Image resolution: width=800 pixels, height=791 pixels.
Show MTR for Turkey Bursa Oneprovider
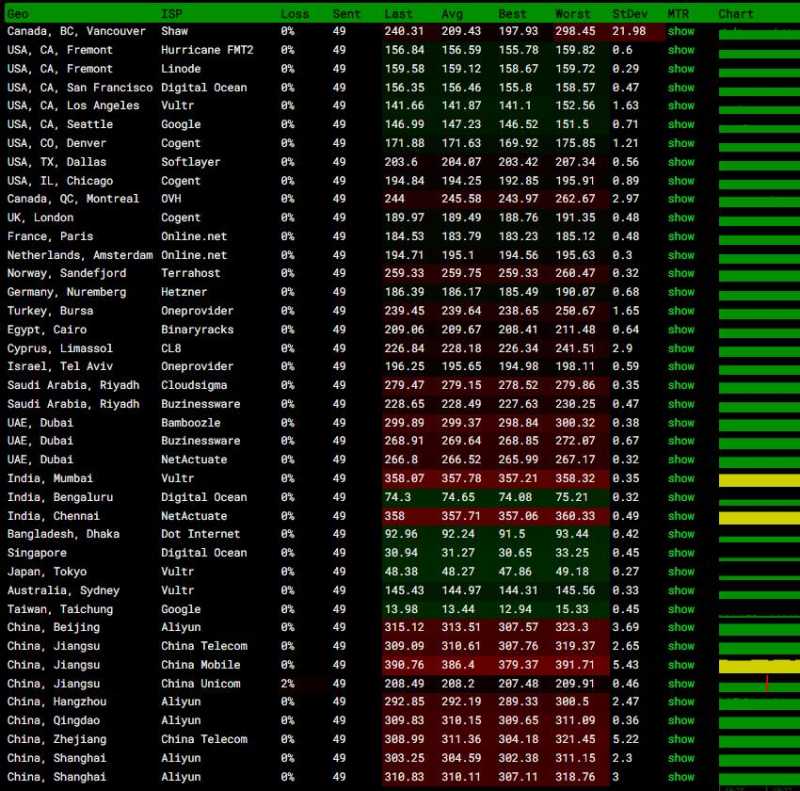pos(681,311)
